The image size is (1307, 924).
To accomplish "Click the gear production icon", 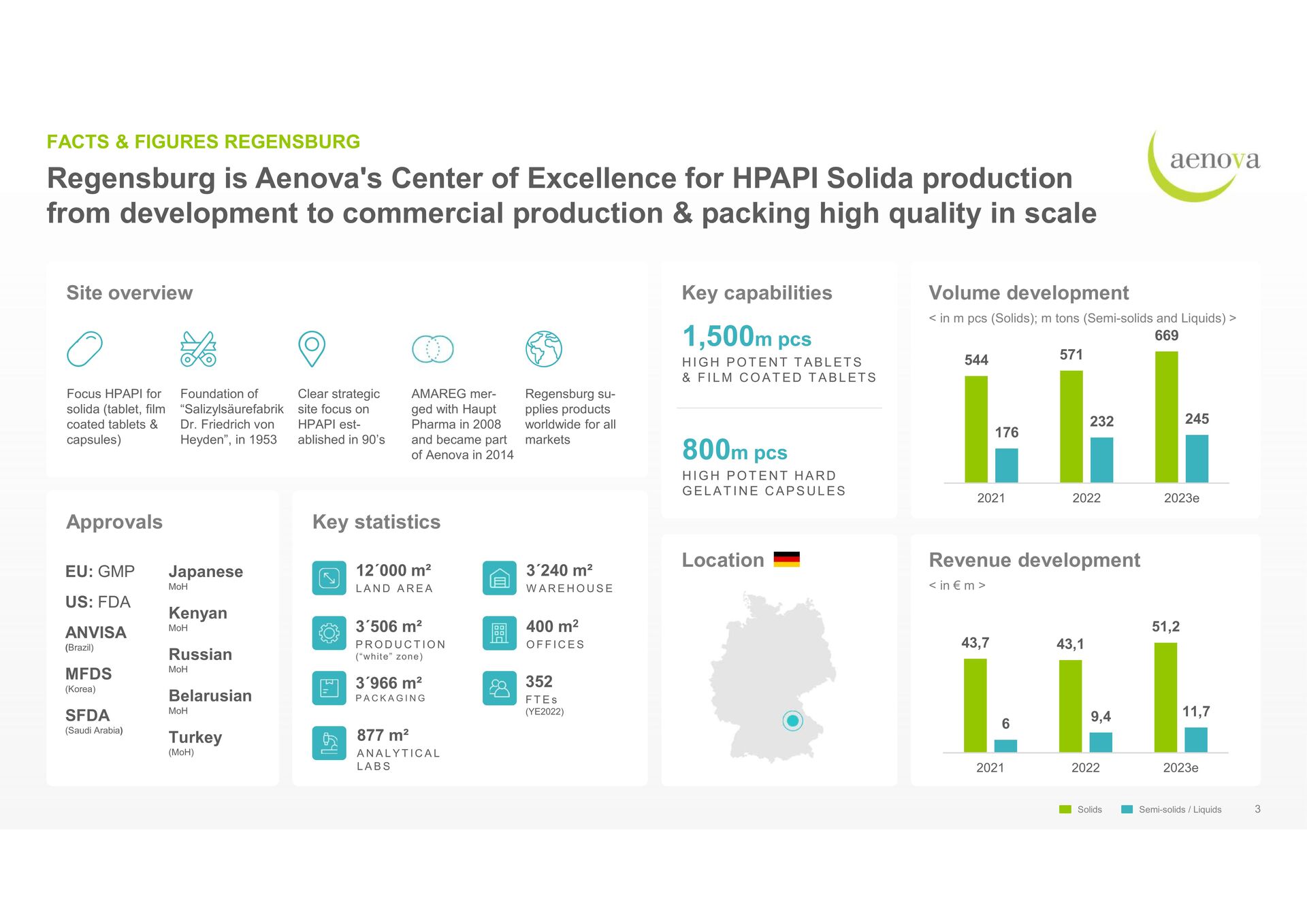I will (329, 633).
